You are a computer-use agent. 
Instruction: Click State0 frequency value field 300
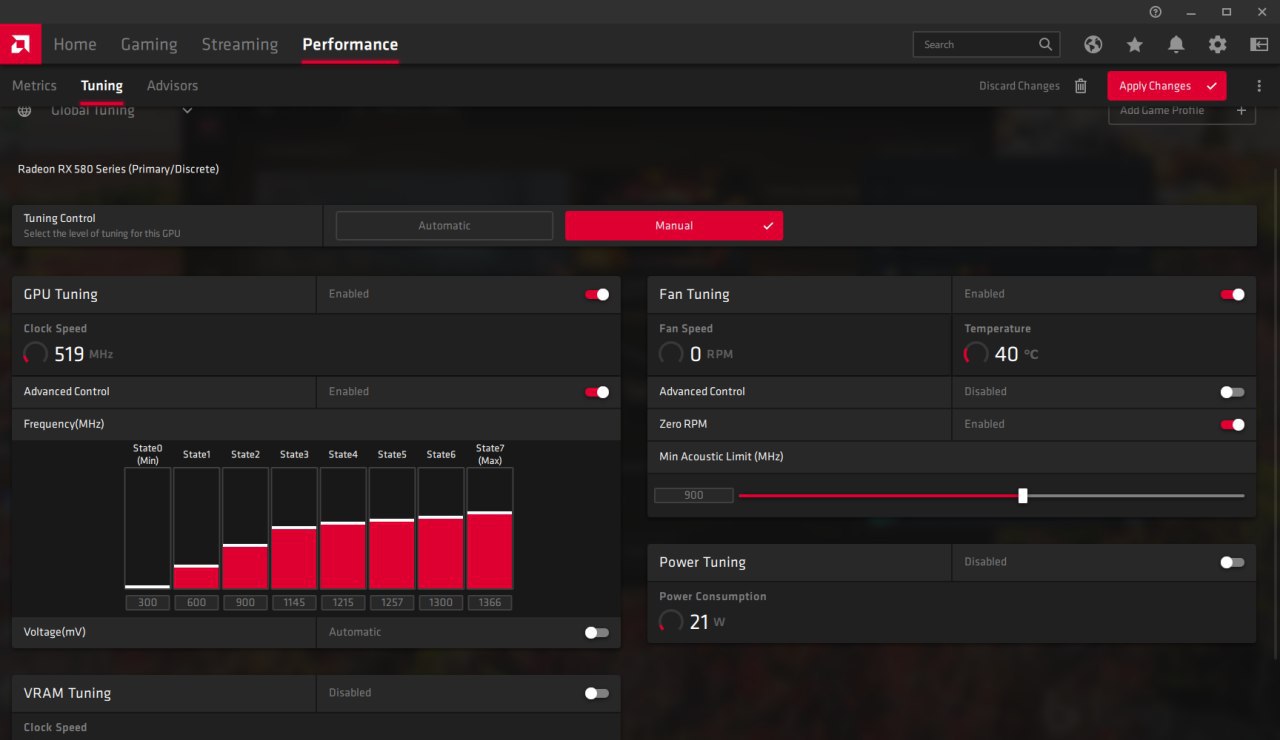pos(148,603)
